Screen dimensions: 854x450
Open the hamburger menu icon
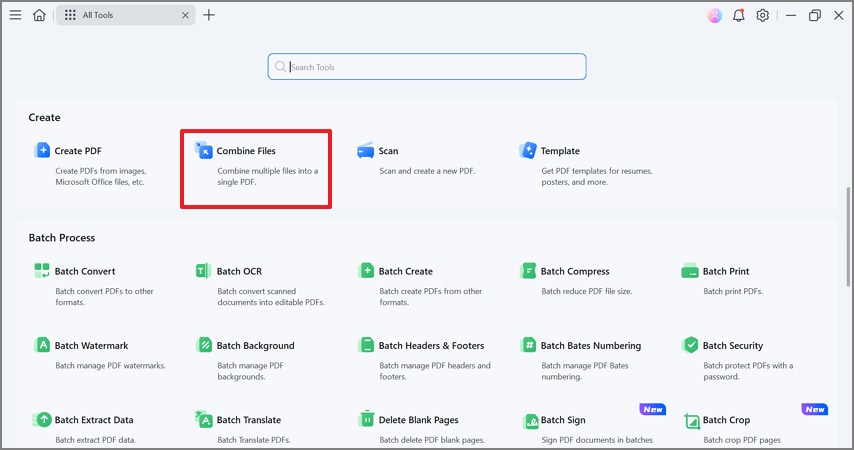point(15,15)
